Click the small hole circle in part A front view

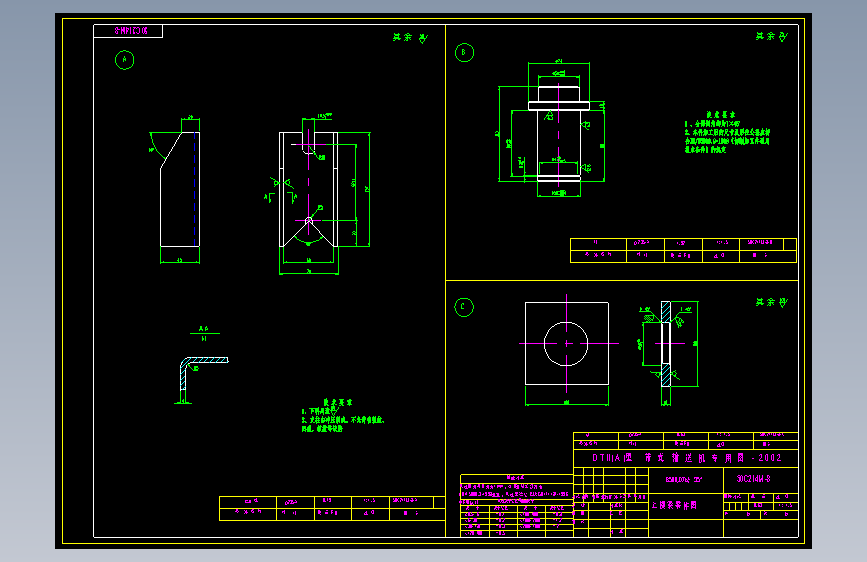[x=309, y=221]
